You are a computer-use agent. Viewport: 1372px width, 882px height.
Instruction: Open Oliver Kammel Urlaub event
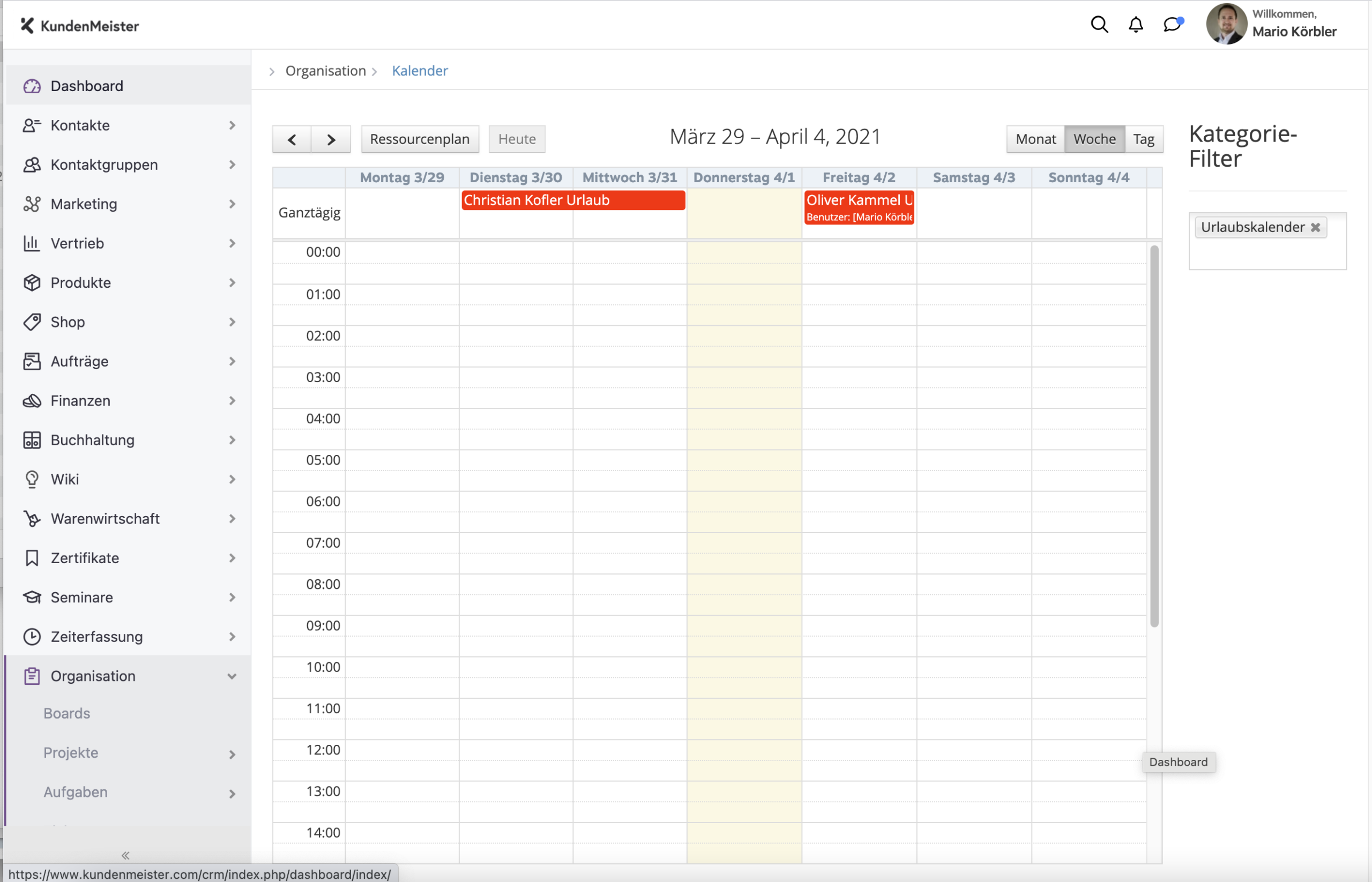[x=859, y=207]
